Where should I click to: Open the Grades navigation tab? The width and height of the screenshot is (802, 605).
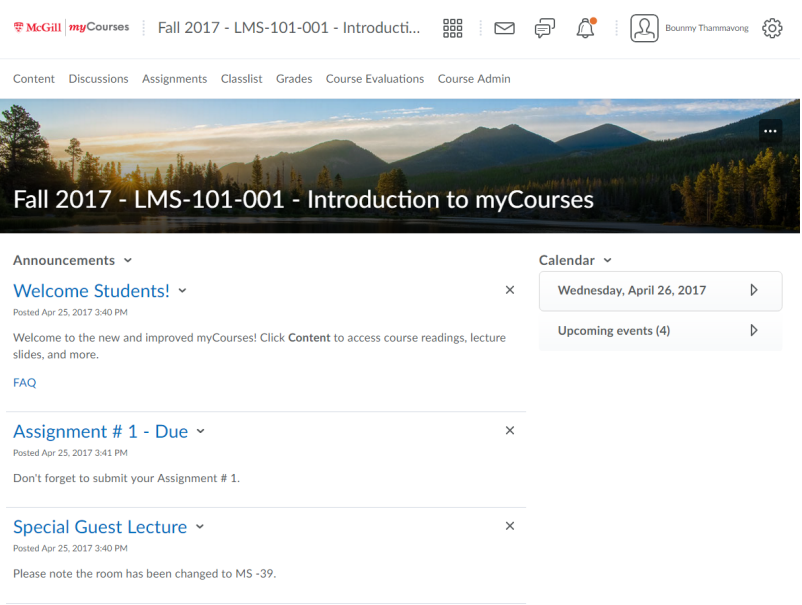294,79
